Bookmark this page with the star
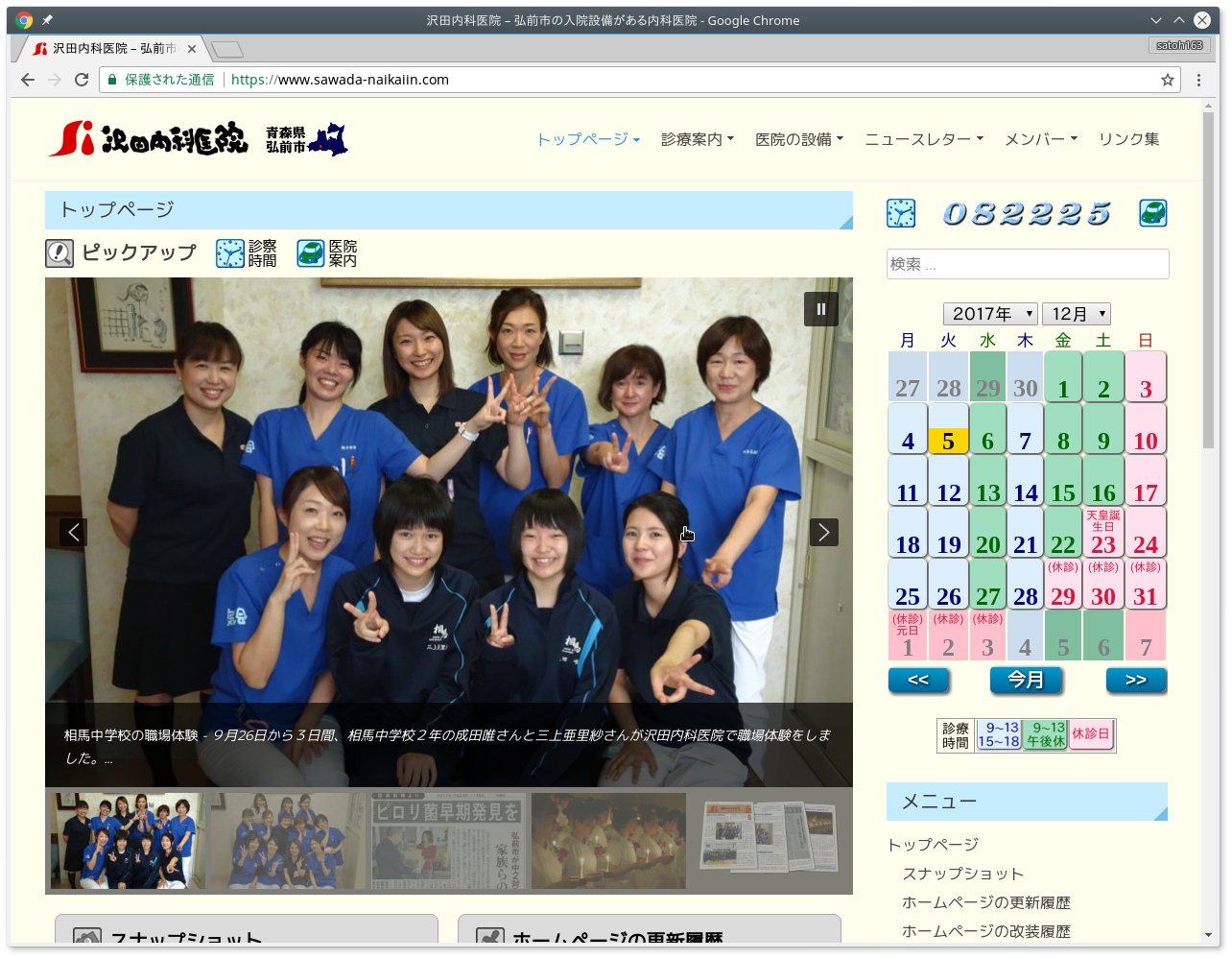 pyautogui.click(x=1168, y=80)
